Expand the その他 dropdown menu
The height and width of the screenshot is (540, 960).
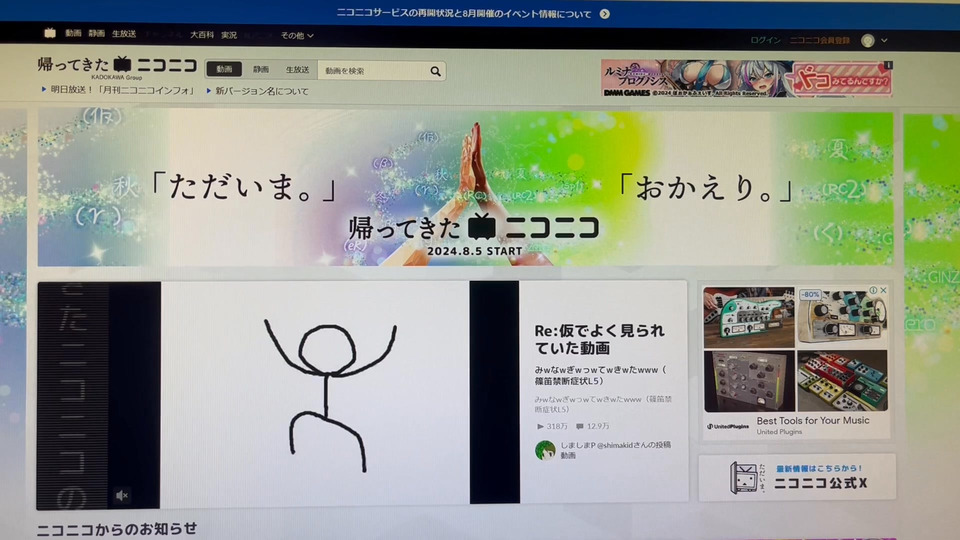(x=297, y=36)
